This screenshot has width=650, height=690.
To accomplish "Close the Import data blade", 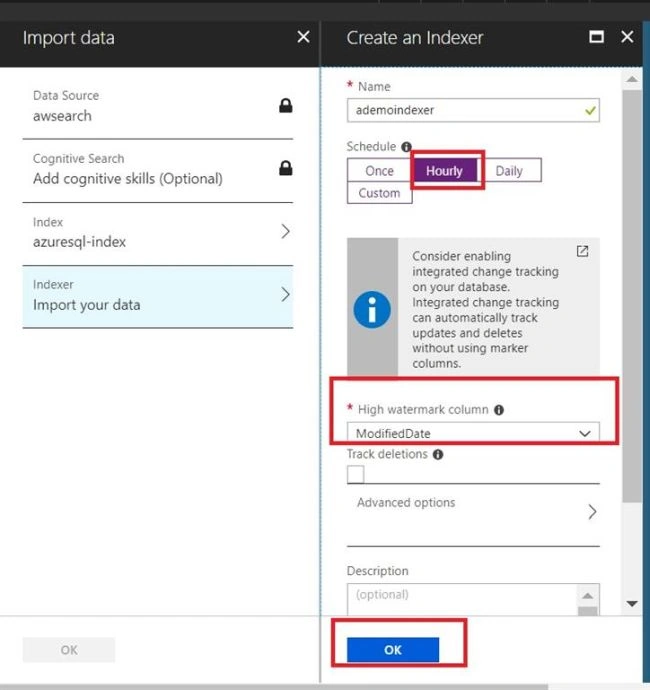I will point(303,37).
